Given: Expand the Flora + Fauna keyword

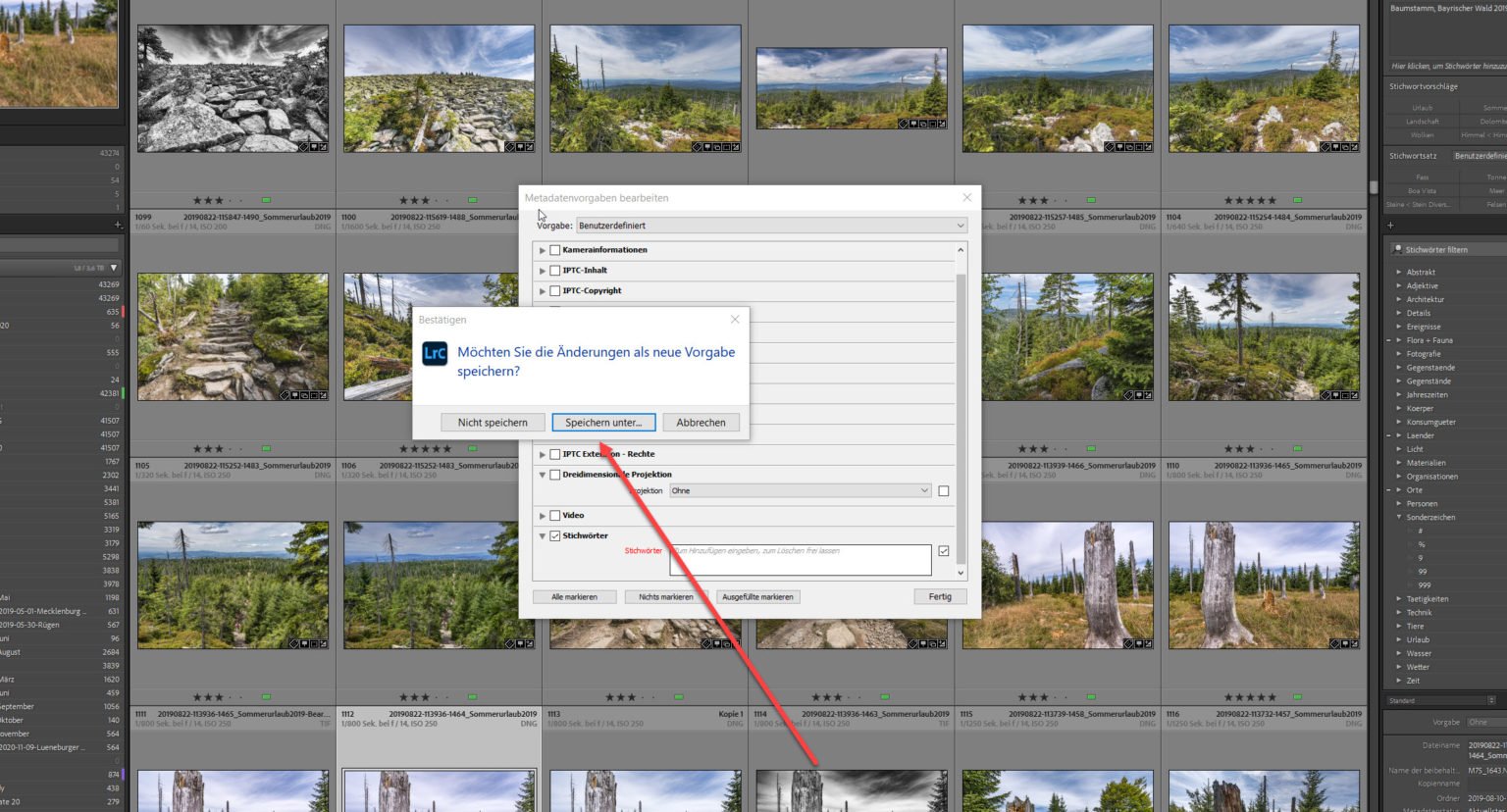Looking at the screenshot, I should 1399,340.
